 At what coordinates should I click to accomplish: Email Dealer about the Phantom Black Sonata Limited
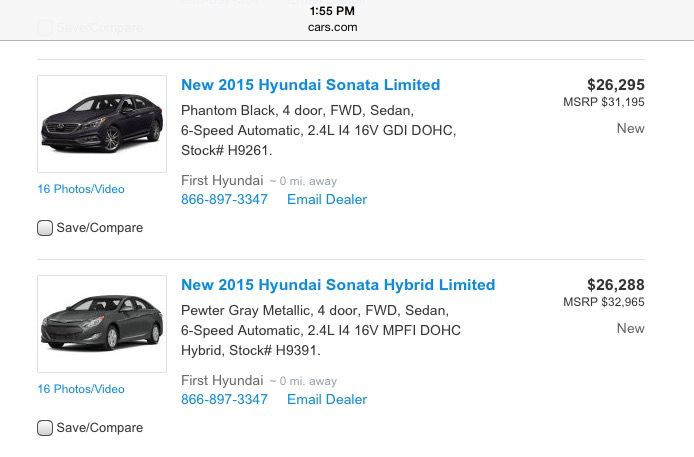point(327,199)
